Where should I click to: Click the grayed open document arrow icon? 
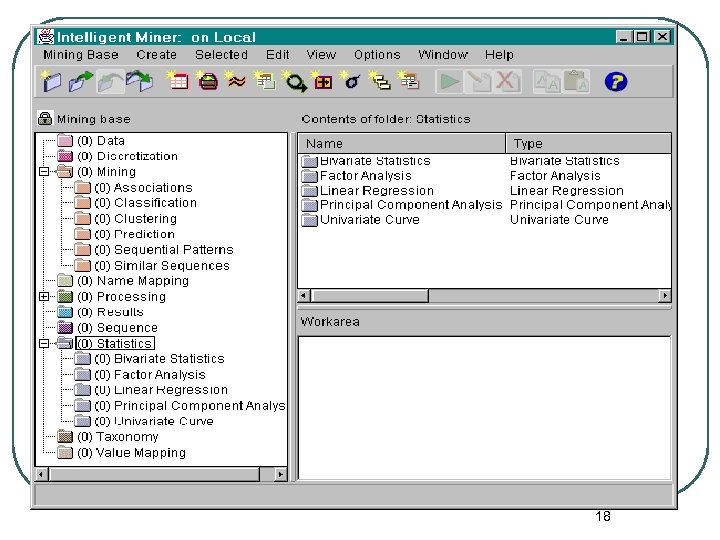[x=478, y=82]
